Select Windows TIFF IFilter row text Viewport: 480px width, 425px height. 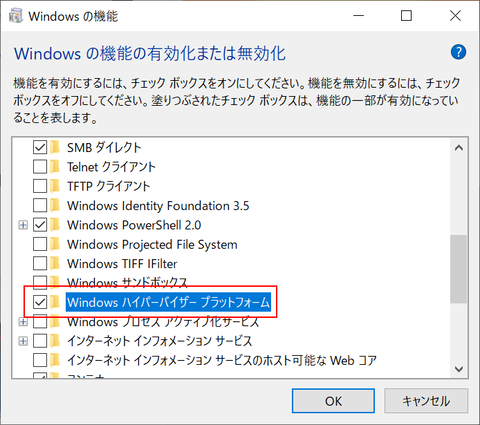pos(122,263)
